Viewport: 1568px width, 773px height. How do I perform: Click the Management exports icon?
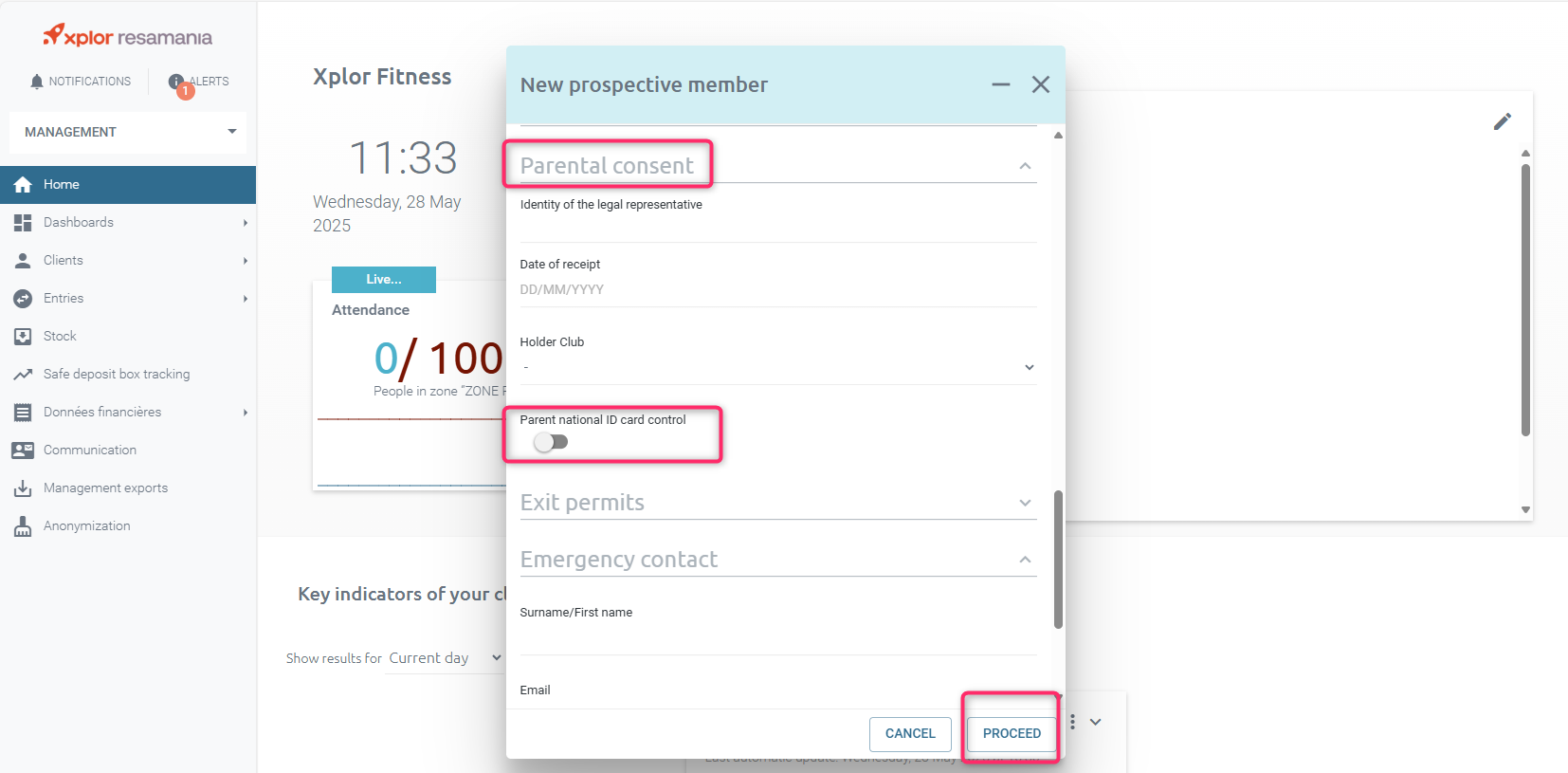click(x=23, y=488)
